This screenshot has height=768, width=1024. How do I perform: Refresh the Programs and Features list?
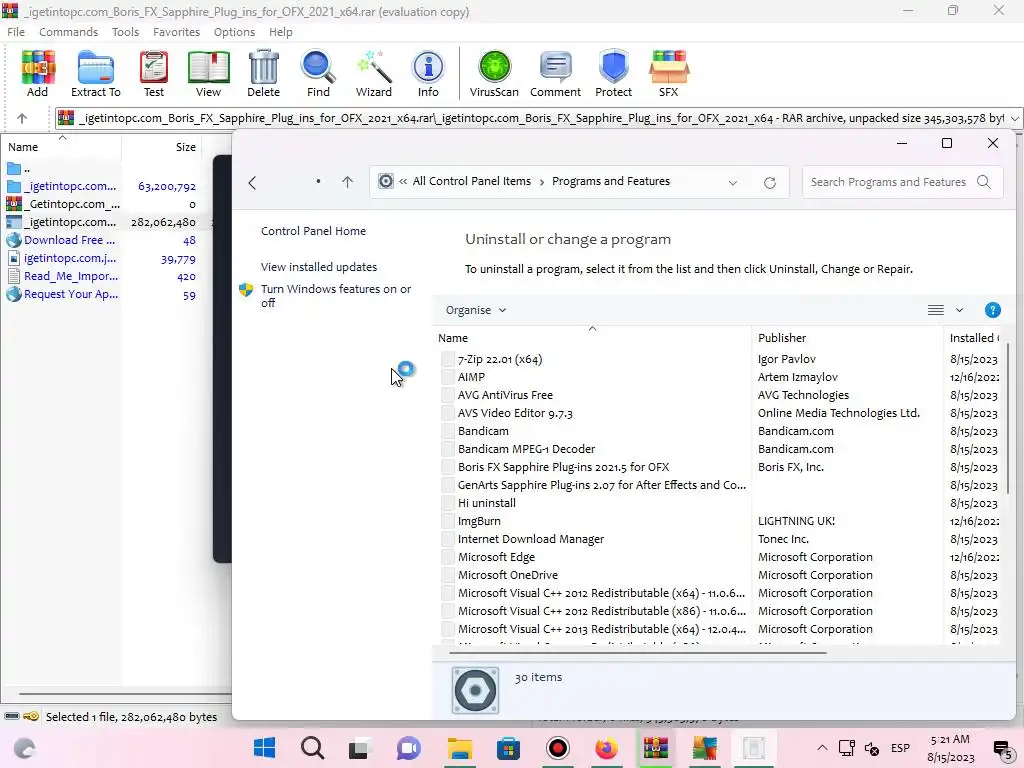click(x=770, y=183)
